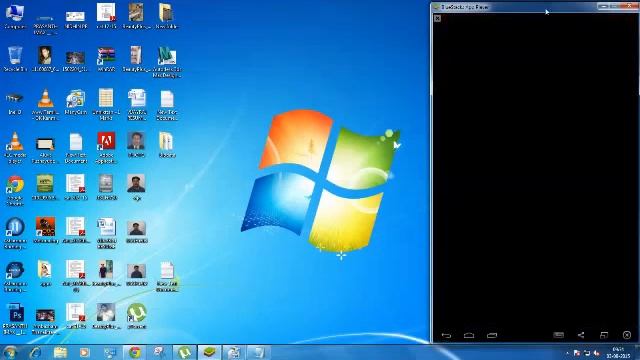
Task: Select the uTorrent desktop shortcut
Action: pos(136,316)
